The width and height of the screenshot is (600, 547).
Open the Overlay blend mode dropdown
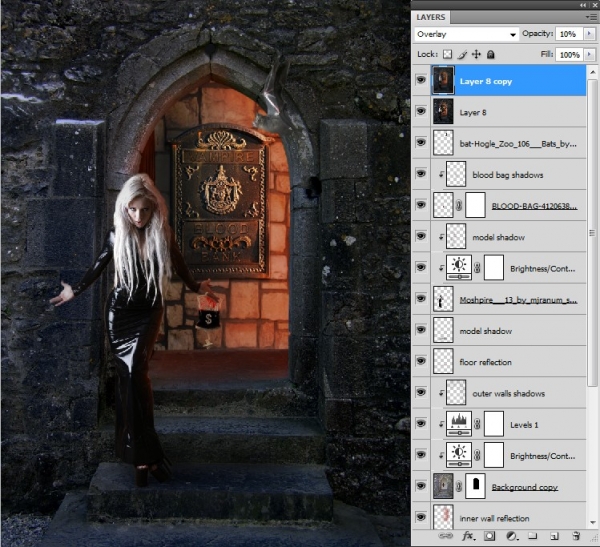click(x=466, y=34)
